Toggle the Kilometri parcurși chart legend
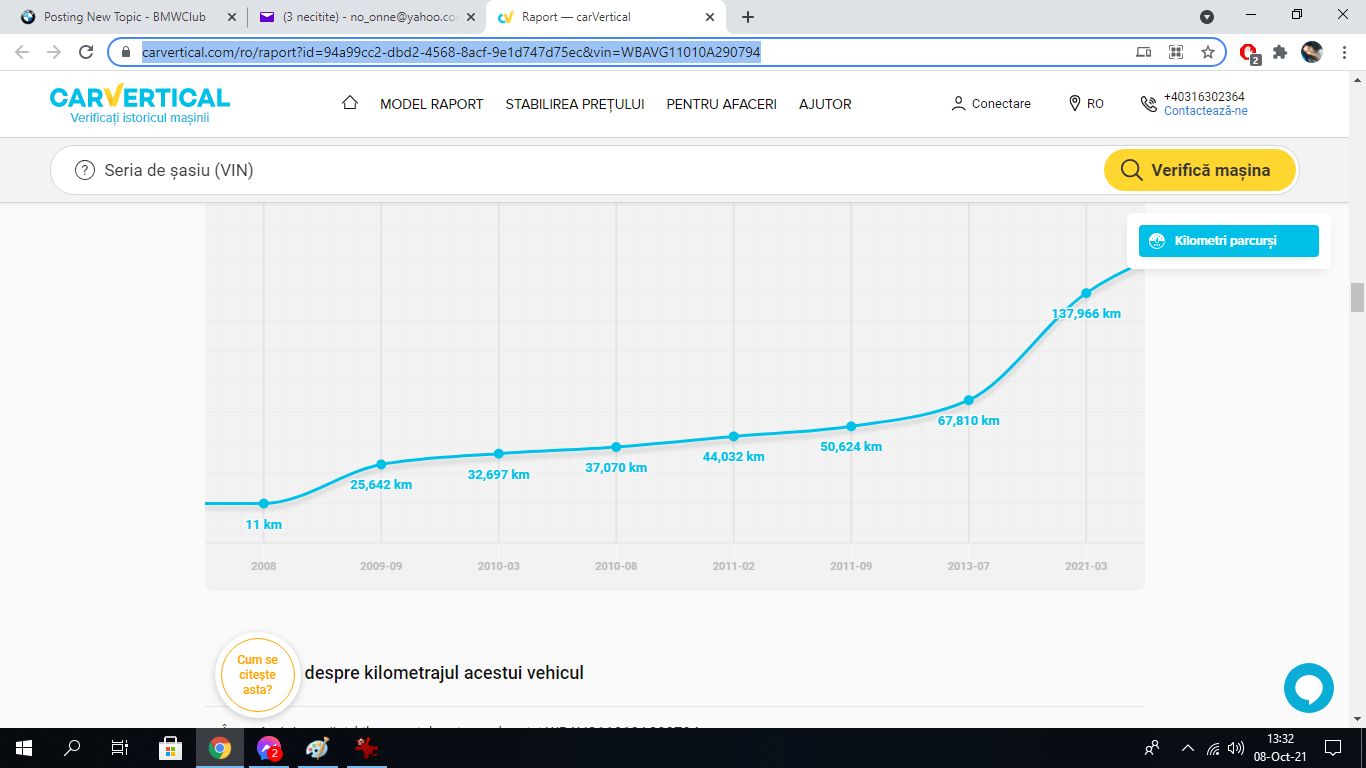The image size is (1366, 768). click(1228, 241)
